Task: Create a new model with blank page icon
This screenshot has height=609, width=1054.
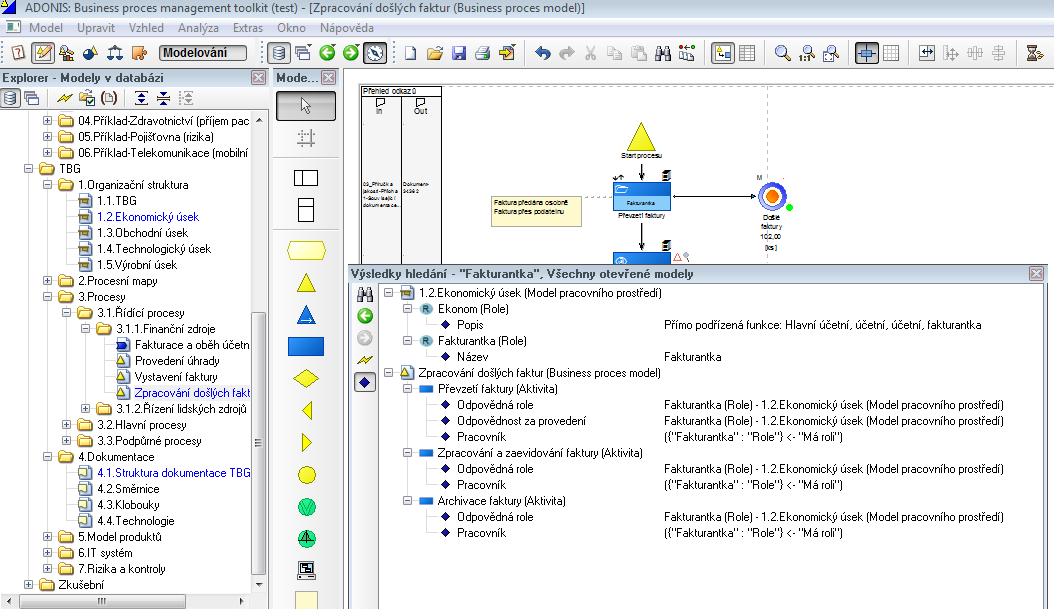Action: coord(411,53)
